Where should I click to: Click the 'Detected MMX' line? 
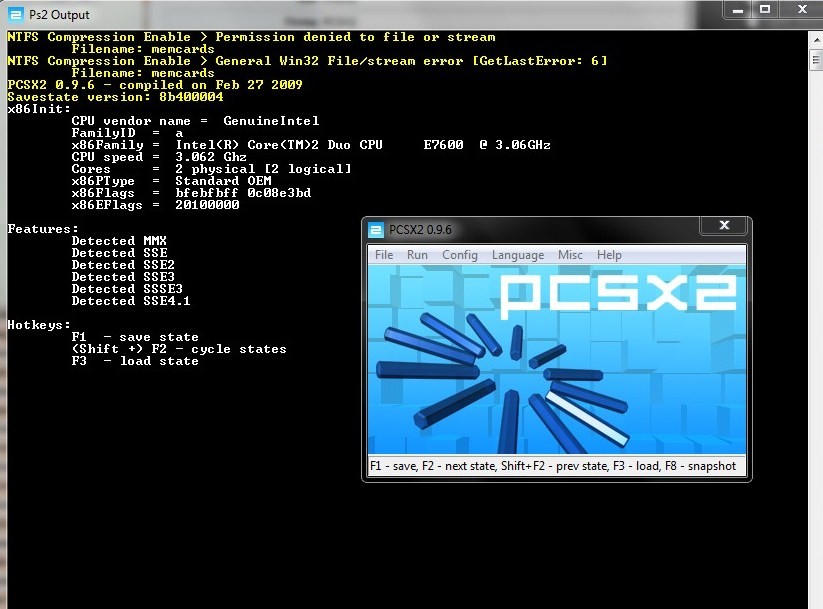[x=119, y=241]
